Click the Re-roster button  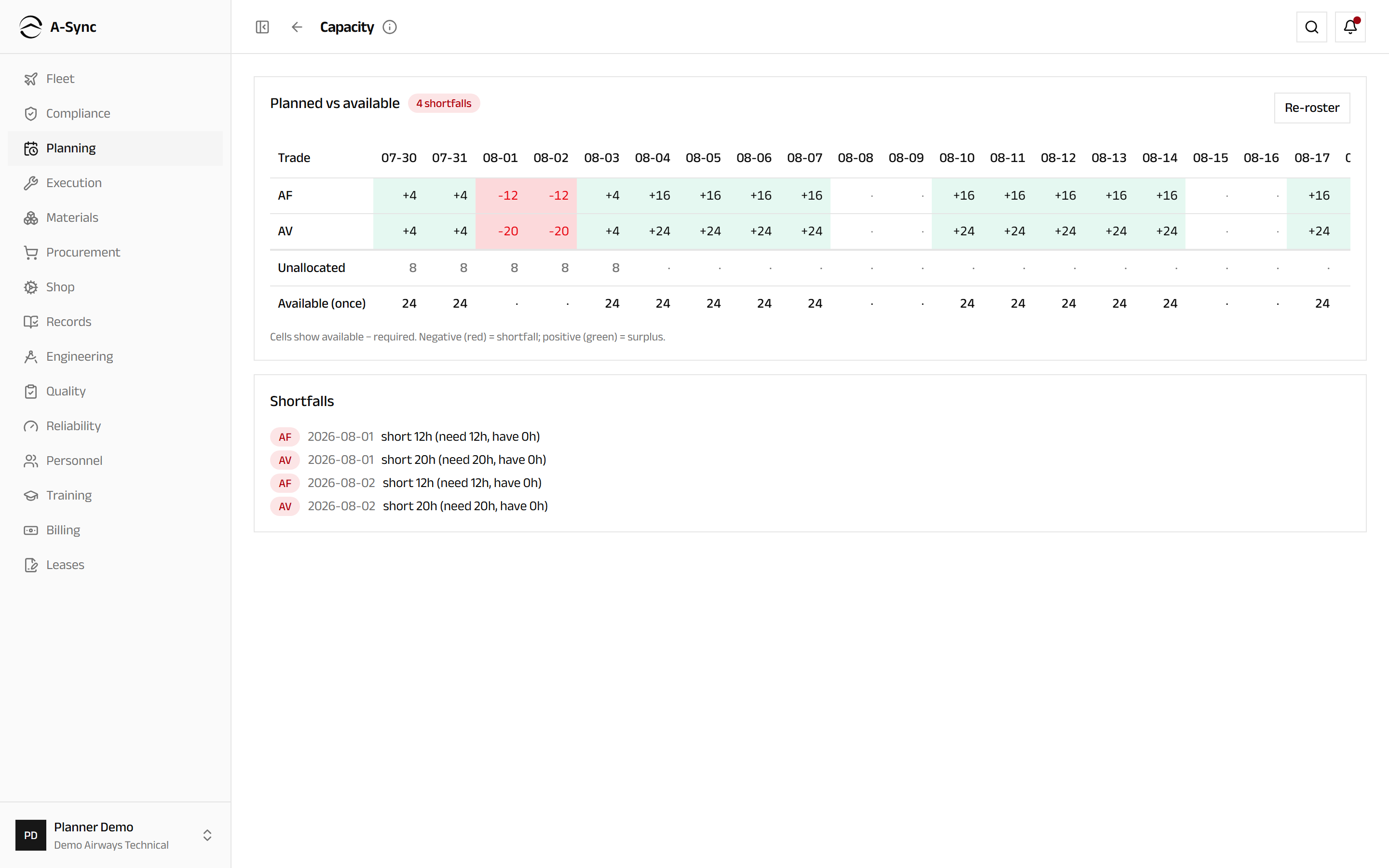coord(1311,108)
